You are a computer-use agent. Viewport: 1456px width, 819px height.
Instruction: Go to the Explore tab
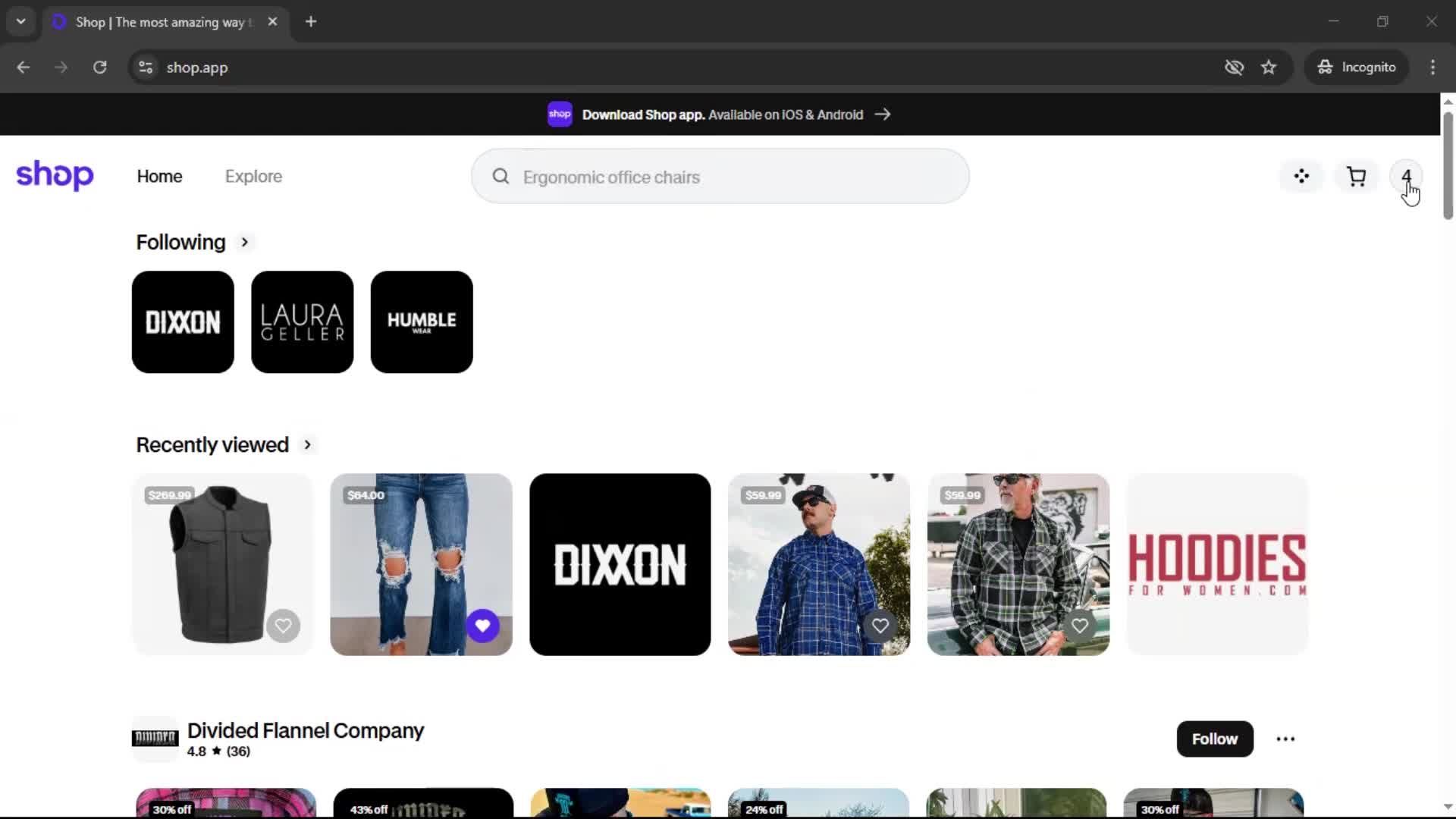253,176
